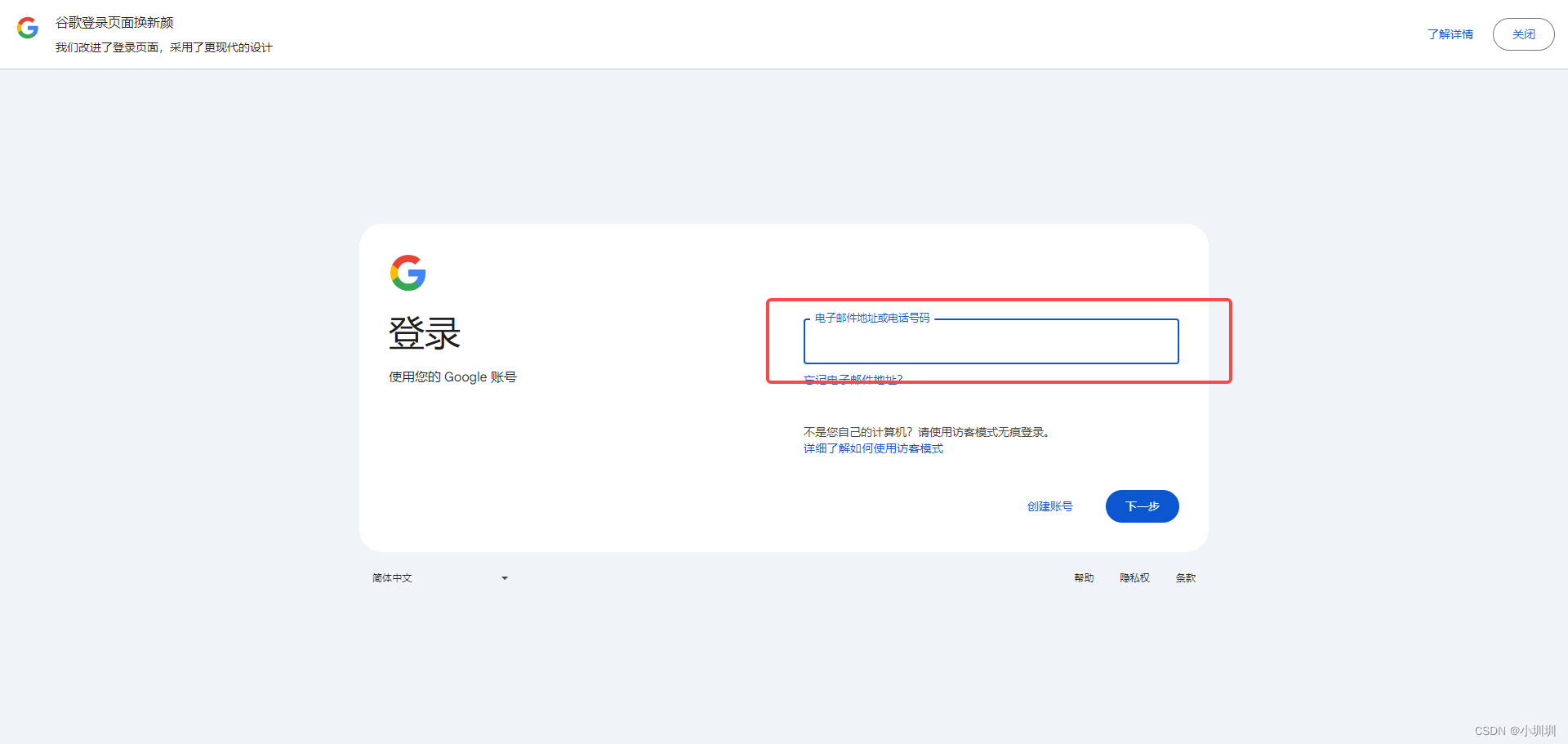The width and height of the screenshot is (1568, 744).
Task: Open 详细了解如何使用访客模式 link
Action: pos(873,448)
